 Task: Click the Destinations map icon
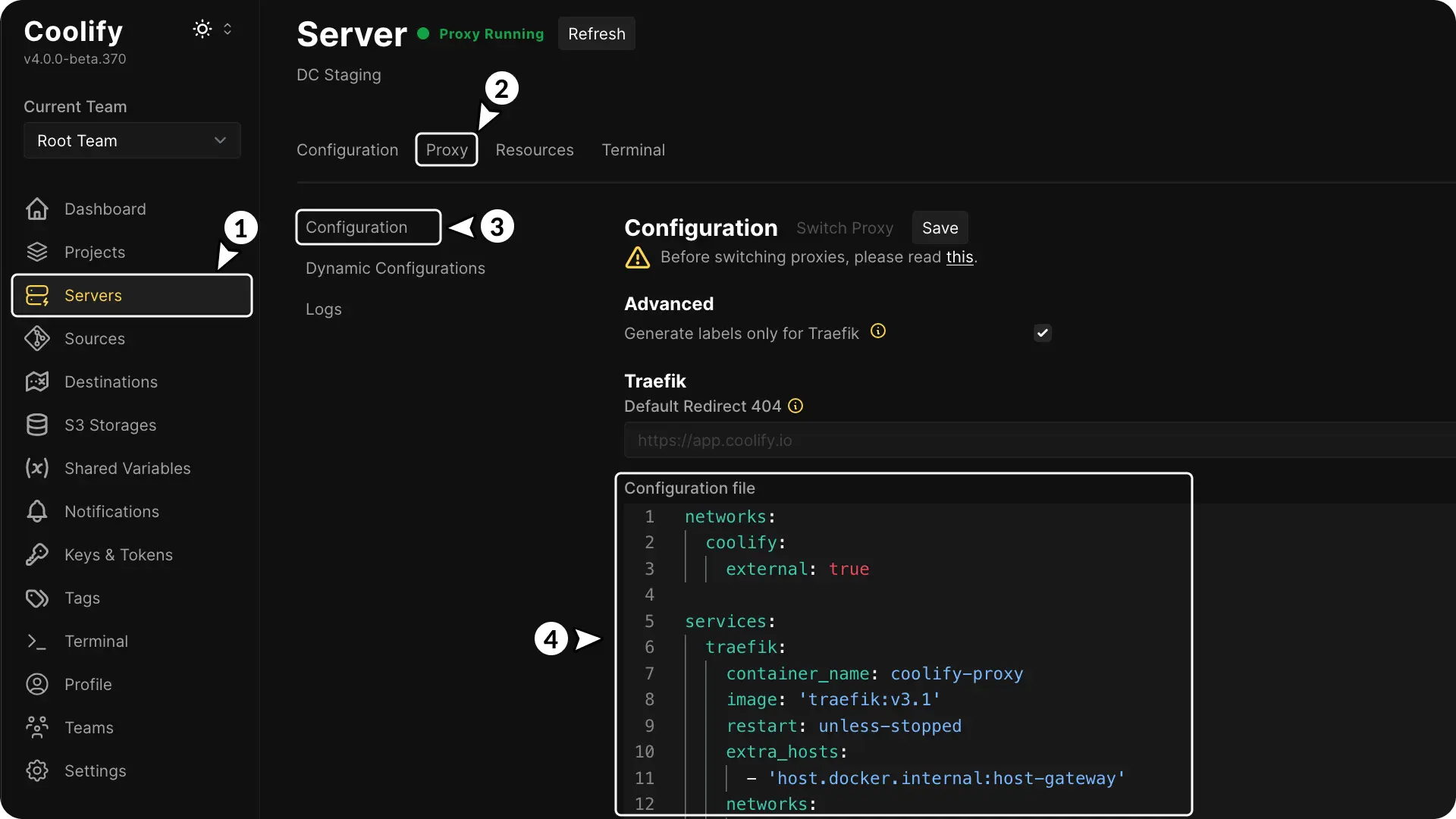tap(36, 381)
